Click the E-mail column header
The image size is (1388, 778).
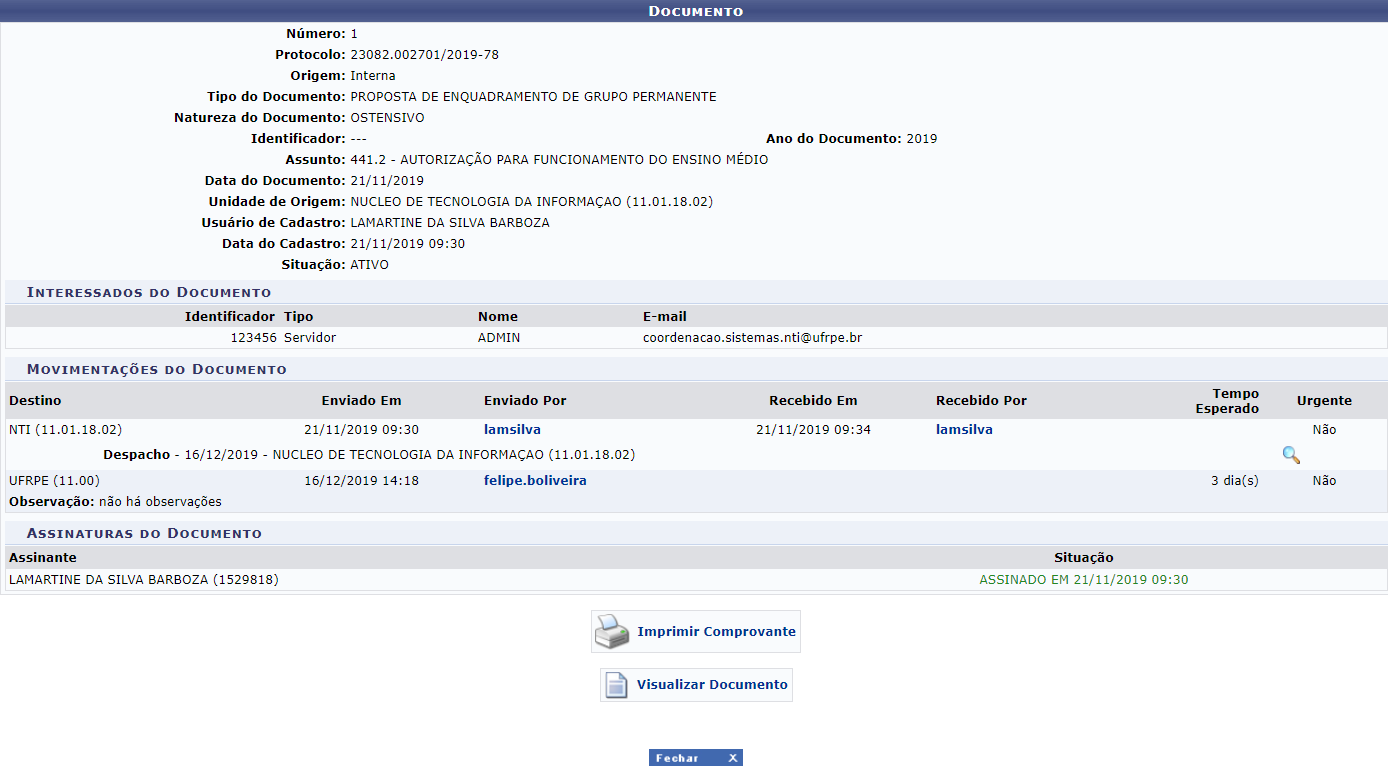[665, 317]
